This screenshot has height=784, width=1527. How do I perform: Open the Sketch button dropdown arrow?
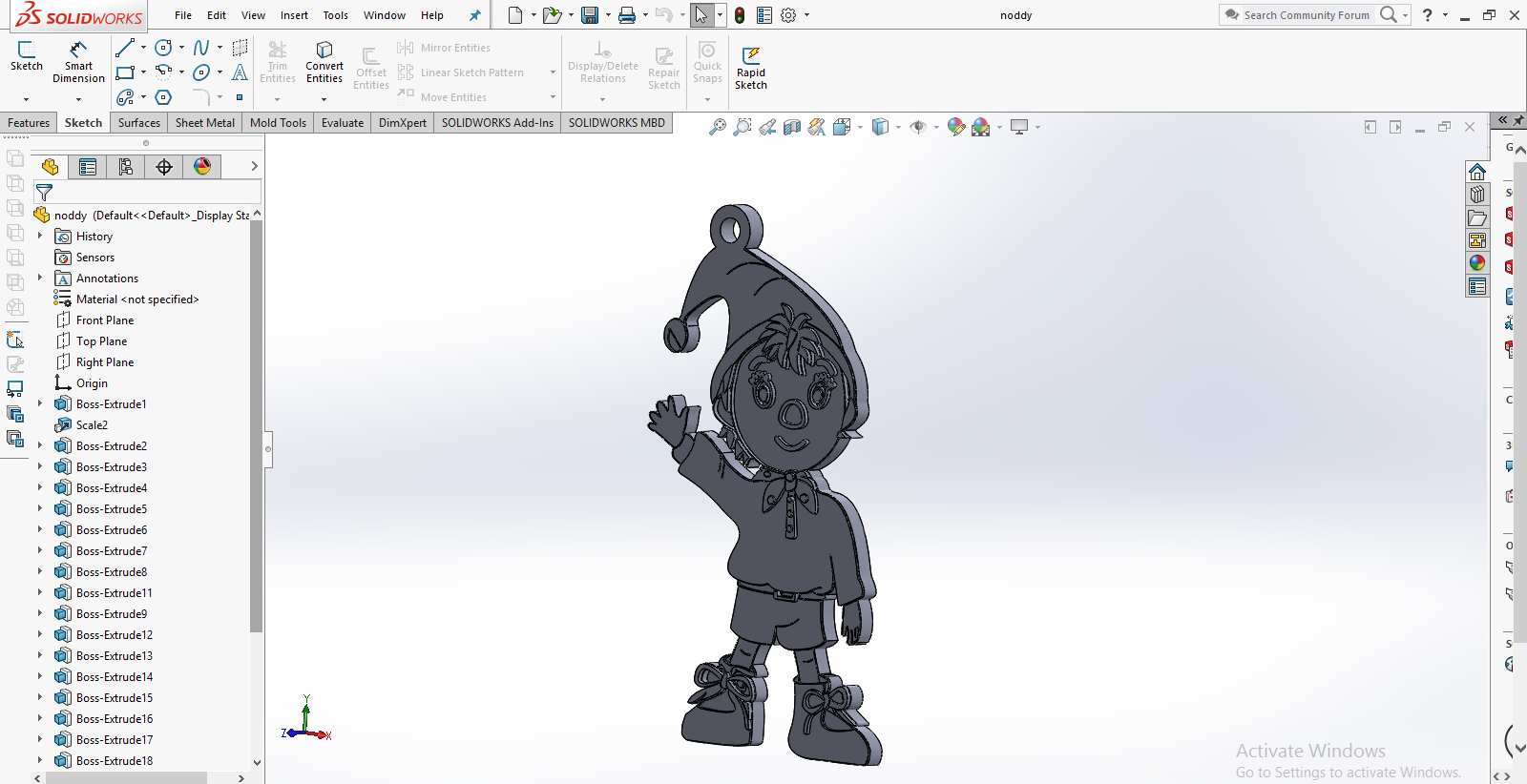tap(27, 99)
